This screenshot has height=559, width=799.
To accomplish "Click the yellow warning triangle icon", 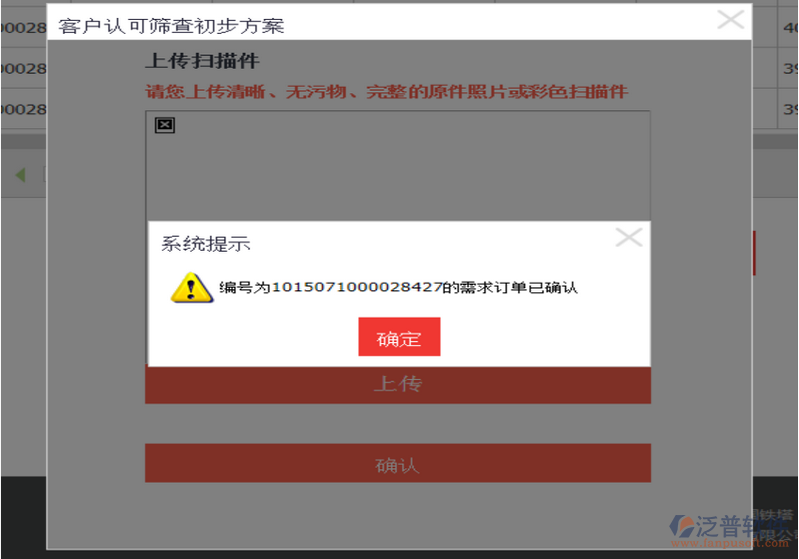I will click(x=191, y=288).
